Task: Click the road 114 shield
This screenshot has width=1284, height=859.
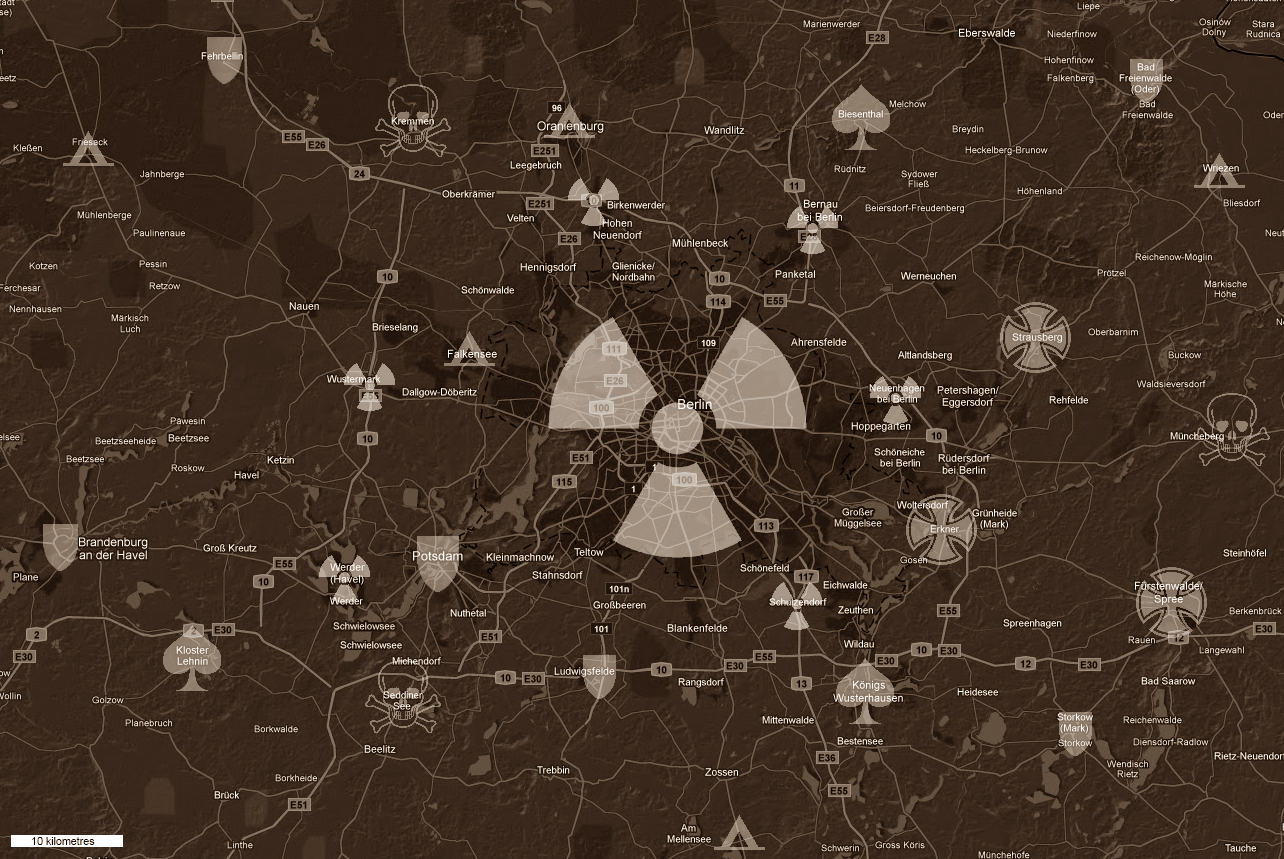Action: [717, 301]
